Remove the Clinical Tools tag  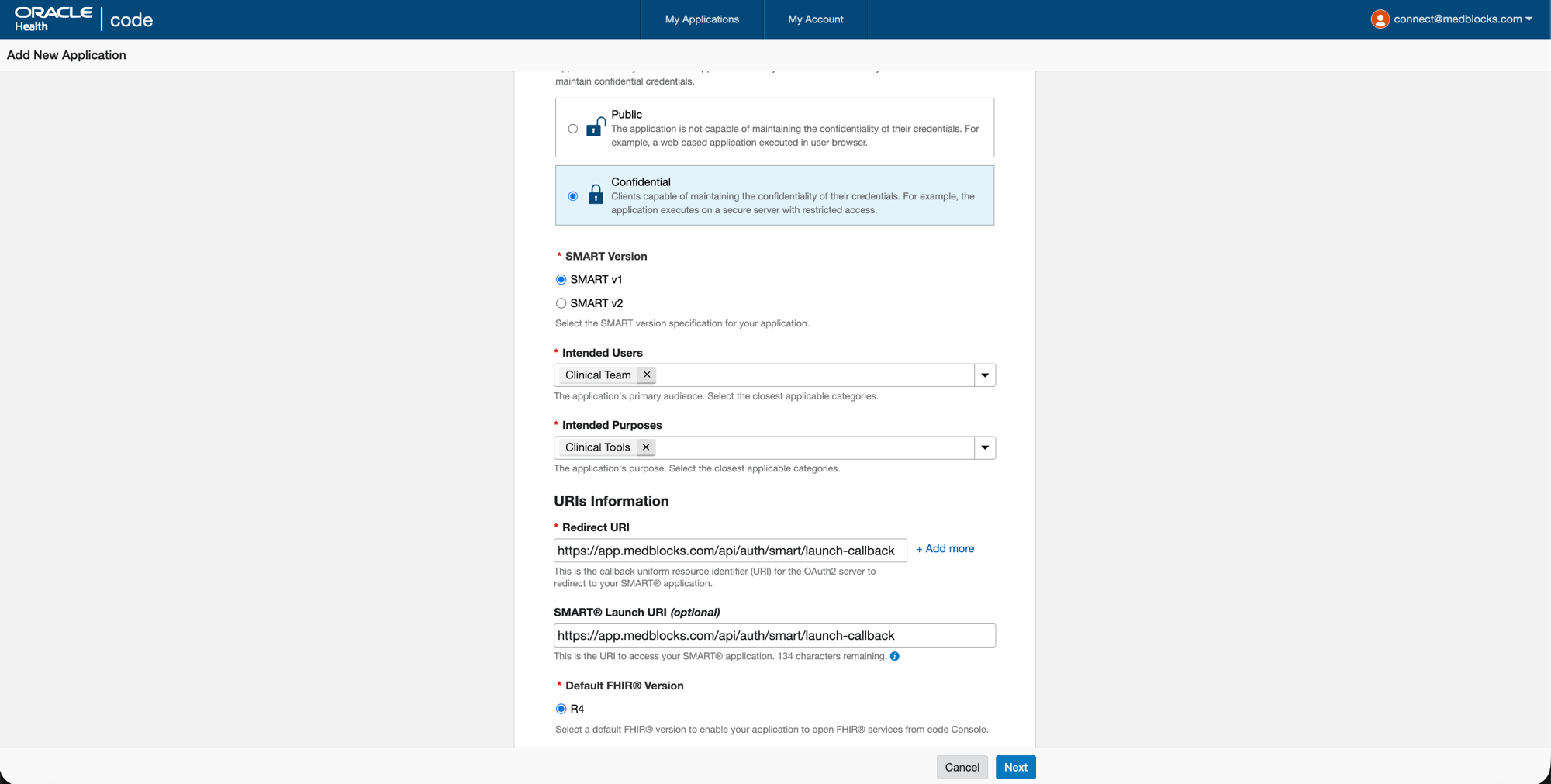coord(646,447)
